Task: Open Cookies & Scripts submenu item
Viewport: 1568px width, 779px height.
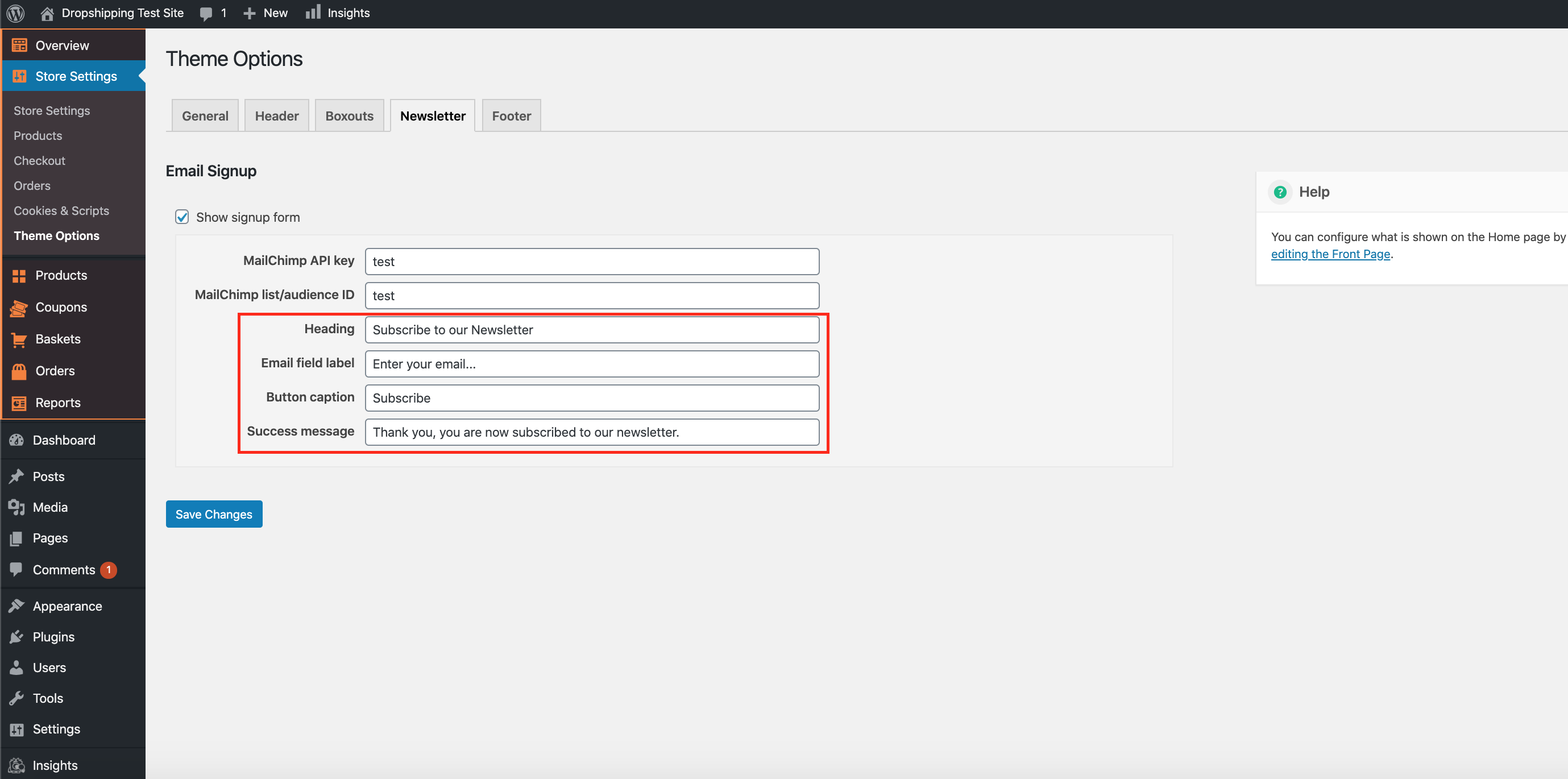Action: [x=61, y=210]
